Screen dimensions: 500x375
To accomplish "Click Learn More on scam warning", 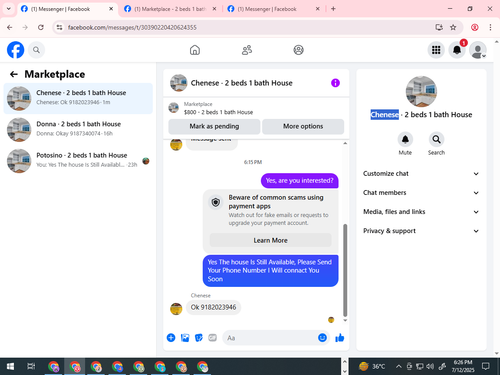I will pos(270,240).
